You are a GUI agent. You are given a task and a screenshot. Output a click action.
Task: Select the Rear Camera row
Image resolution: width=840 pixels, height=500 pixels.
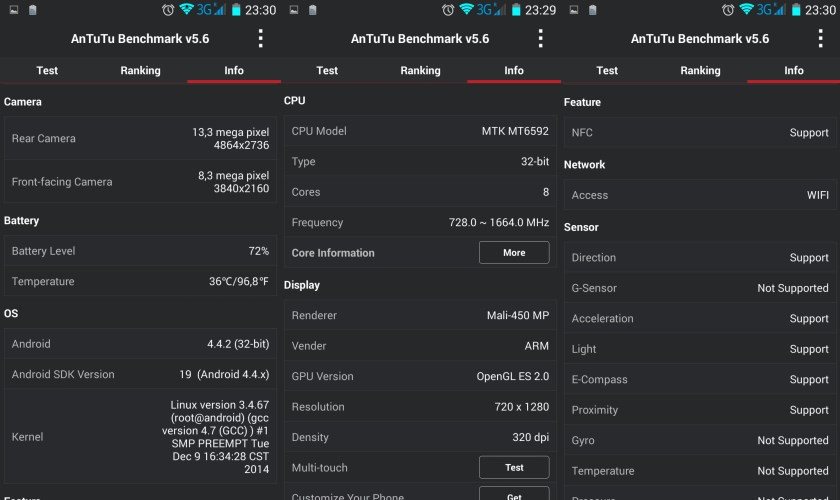[x=140, y=138]
